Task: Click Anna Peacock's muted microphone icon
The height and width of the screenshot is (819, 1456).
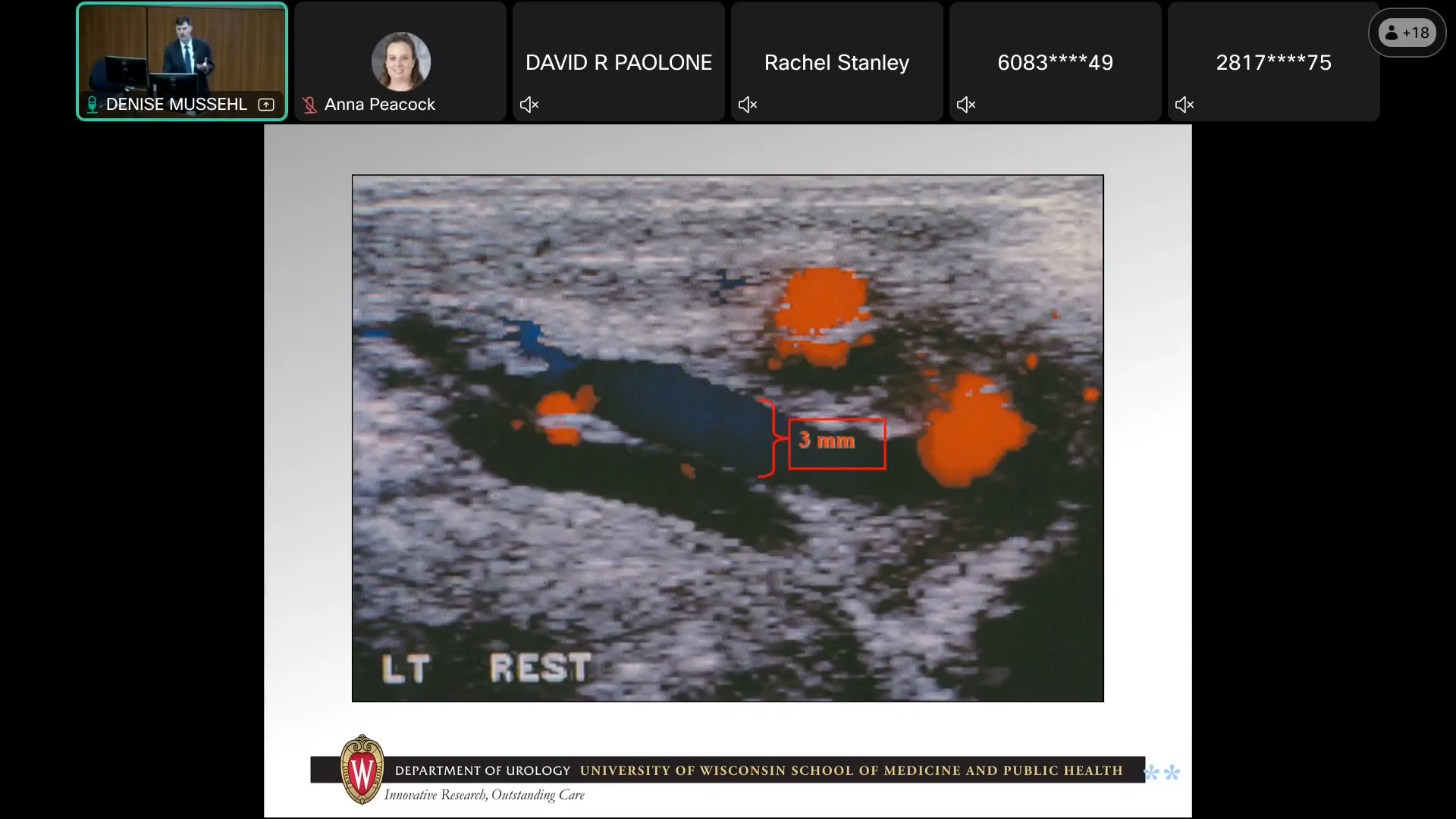Action: [309, 105]
